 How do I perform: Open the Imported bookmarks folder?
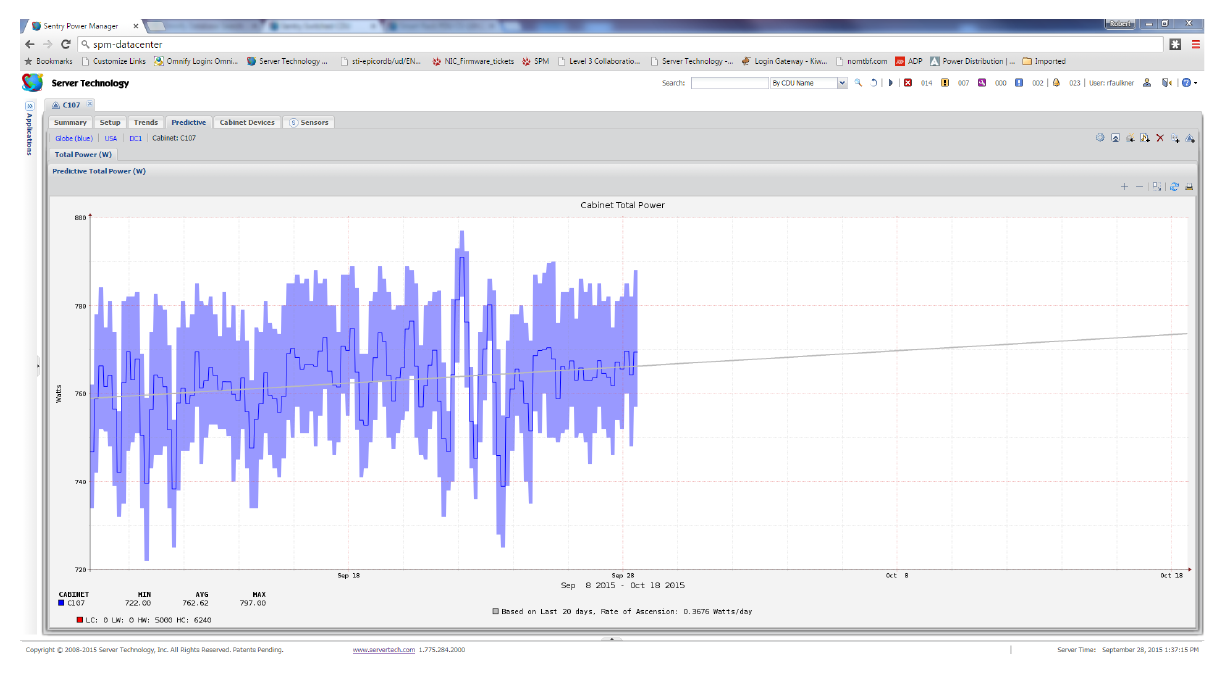coord(1043,61)
